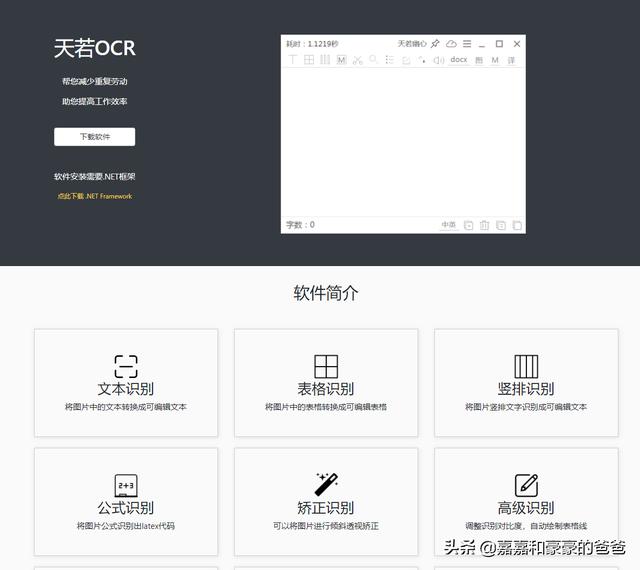The image size is (640, 570).
Task: Click the 天若幽心 label in OCR title bar
Action: pos(412,43)
